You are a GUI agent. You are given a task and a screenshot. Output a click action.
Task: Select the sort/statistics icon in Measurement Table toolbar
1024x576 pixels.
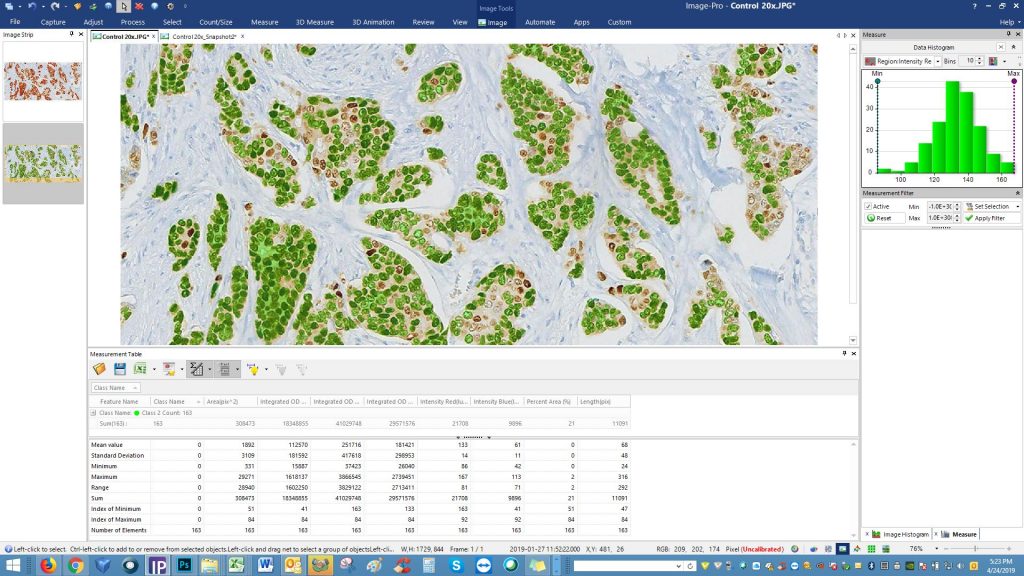point(198,369)
